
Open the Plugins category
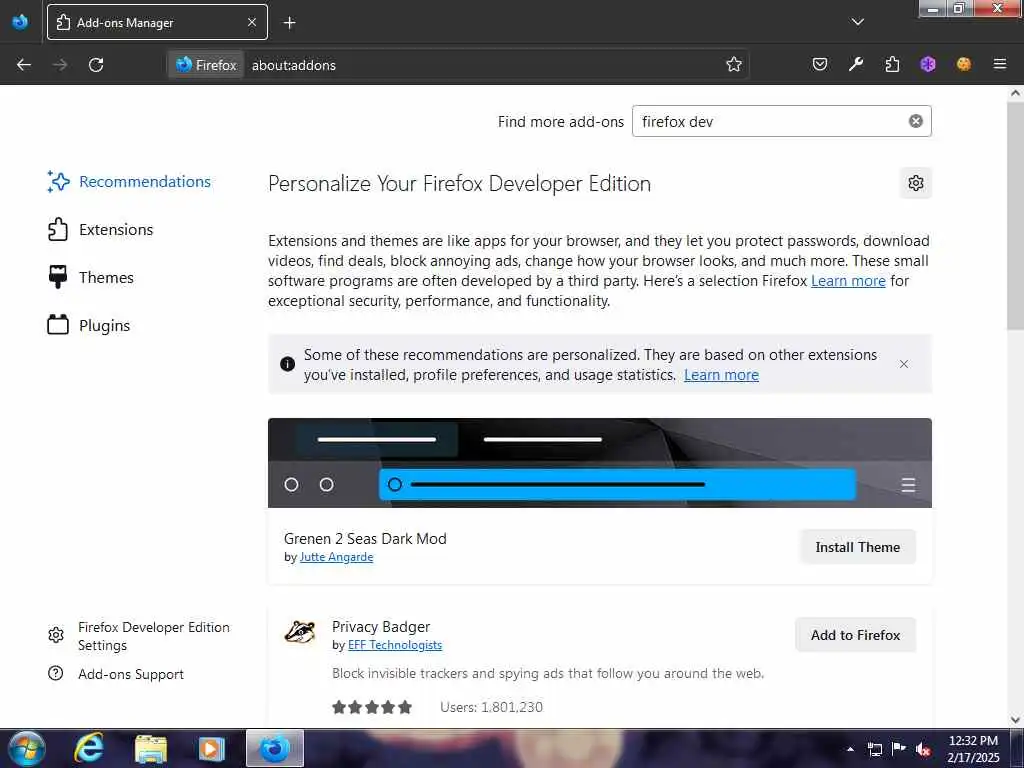tap(89, 325)
